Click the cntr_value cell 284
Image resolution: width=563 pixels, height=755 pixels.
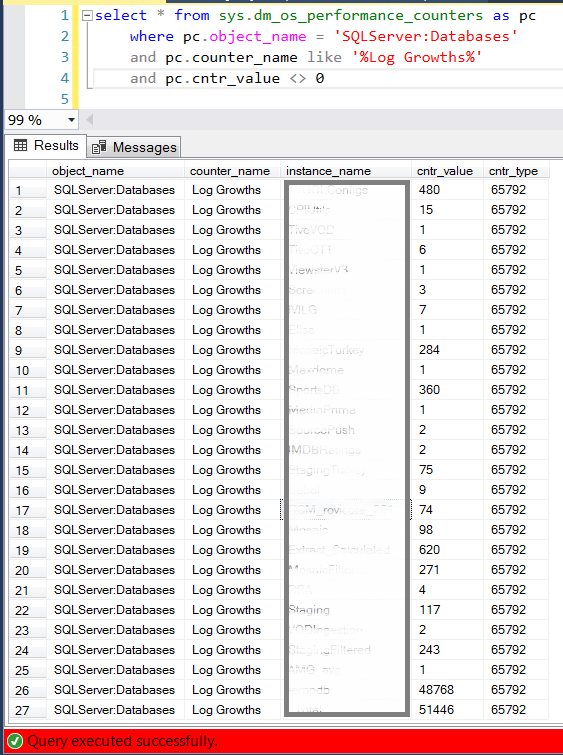(x=447, y=350)
